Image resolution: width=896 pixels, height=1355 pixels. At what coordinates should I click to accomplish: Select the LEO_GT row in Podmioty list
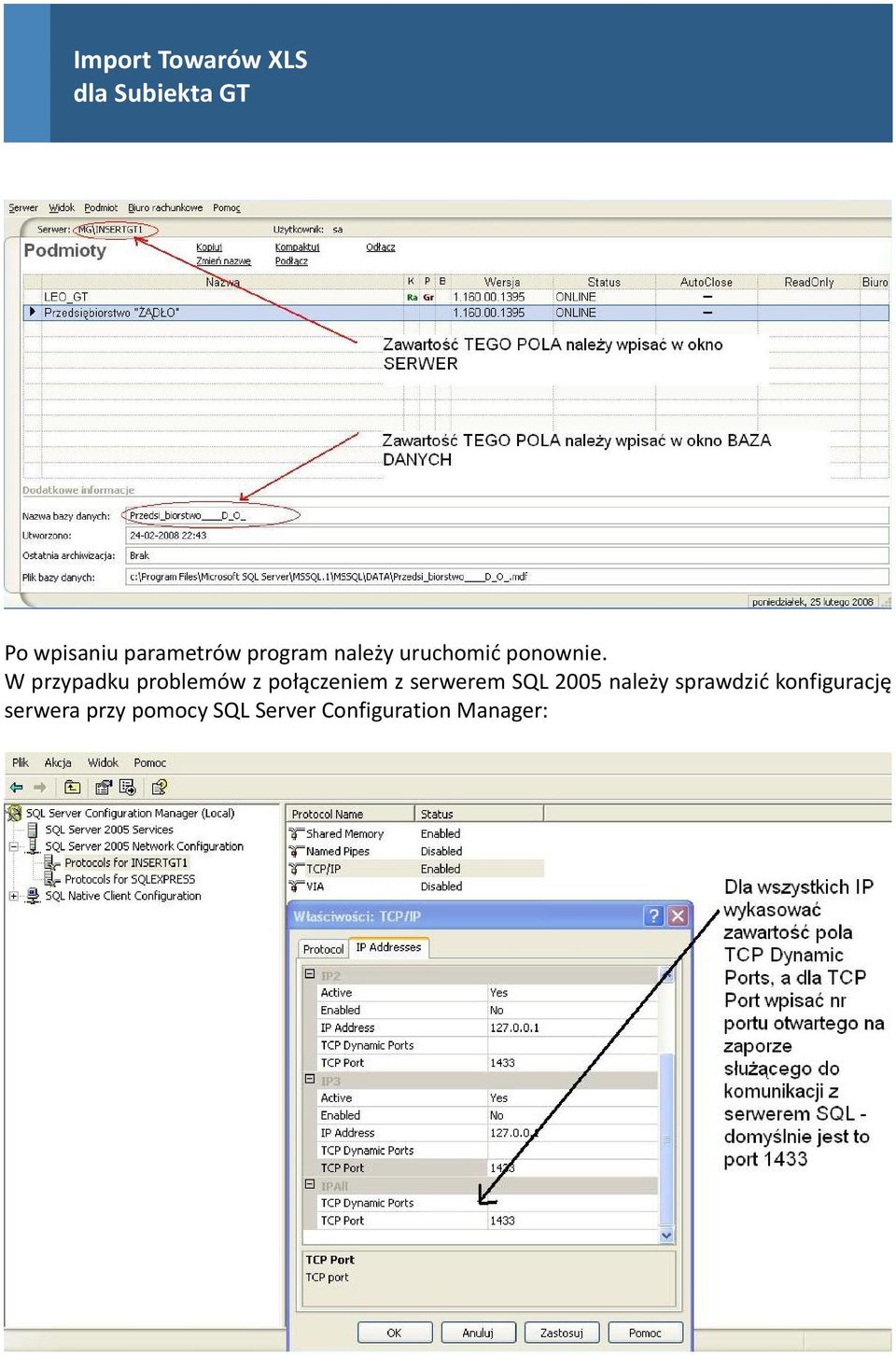(x=455, y=298)
